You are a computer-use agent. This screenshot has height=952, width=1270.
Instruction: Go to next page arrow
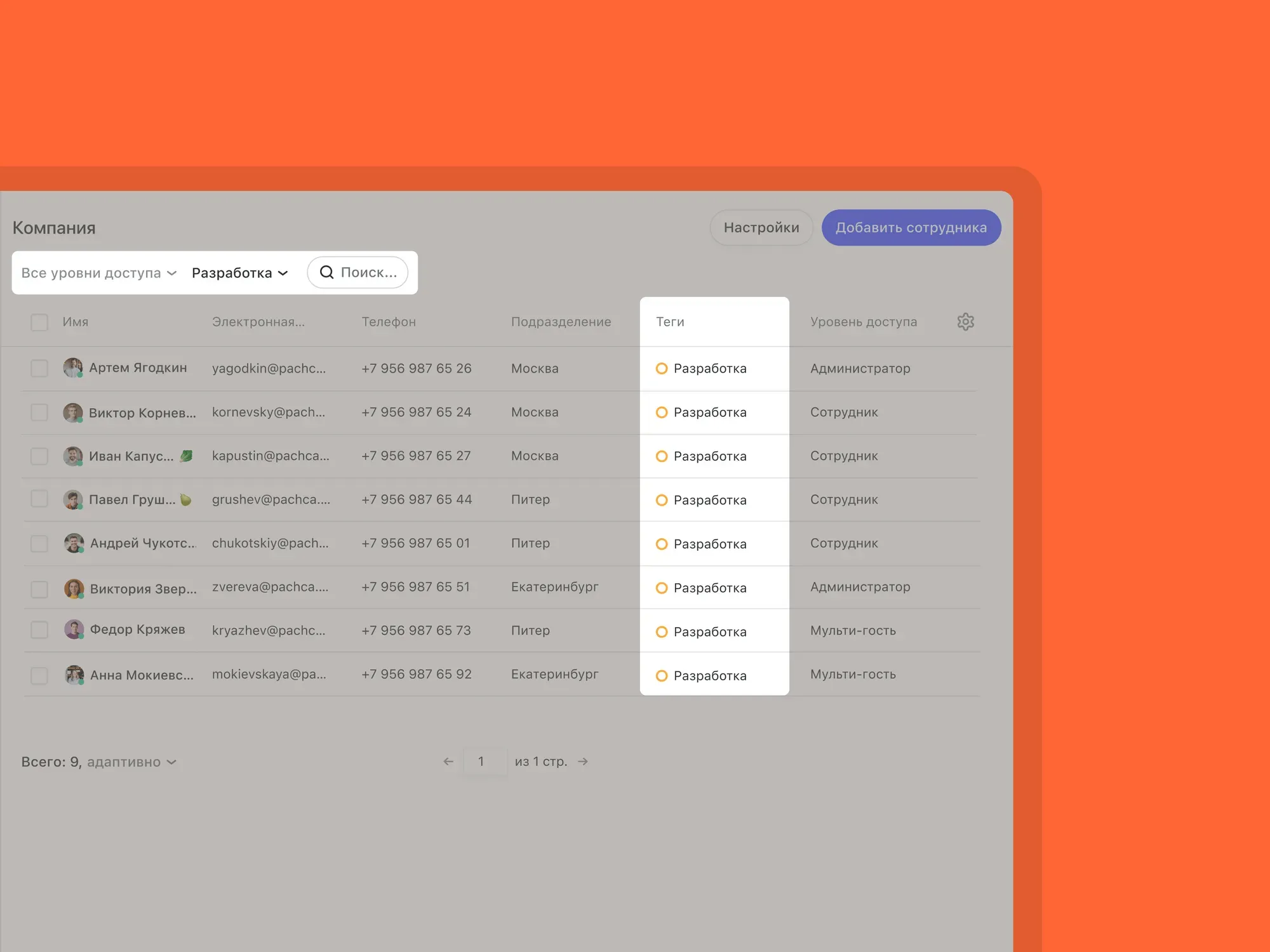(x=583, y=761)
